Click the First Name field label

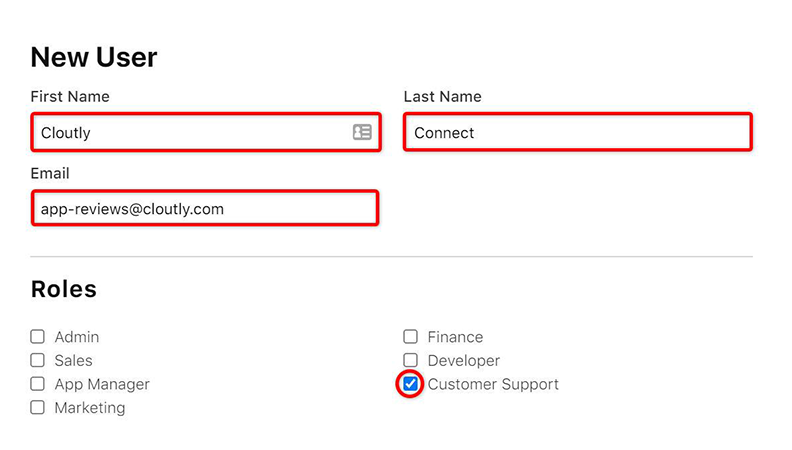[70, 97]
